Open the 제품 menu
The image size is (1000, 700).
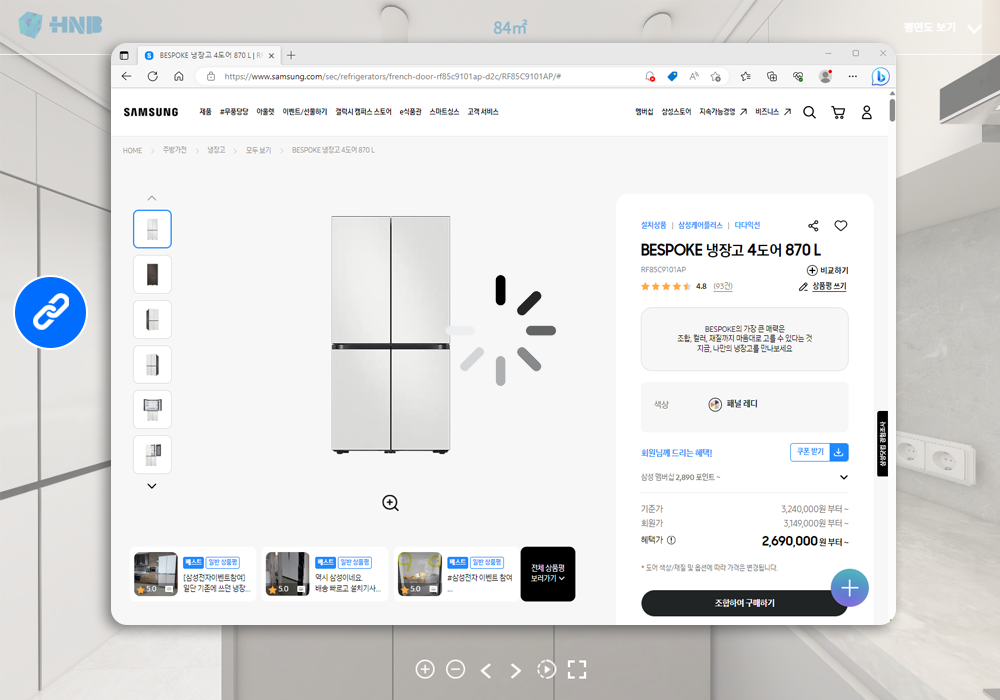click(205, 112)
